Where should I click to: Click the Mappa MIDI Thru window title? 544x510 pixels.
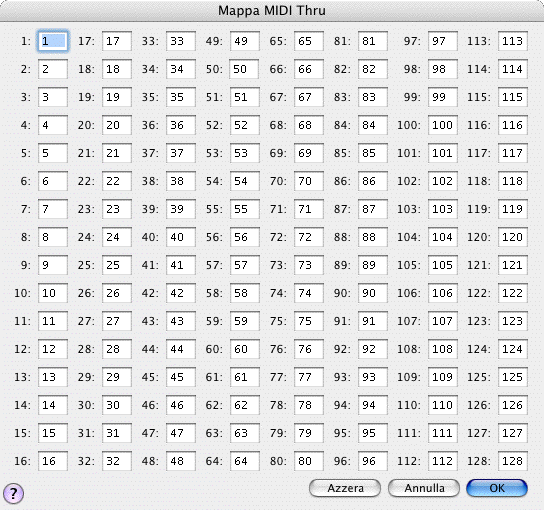(x=272, y=10)
